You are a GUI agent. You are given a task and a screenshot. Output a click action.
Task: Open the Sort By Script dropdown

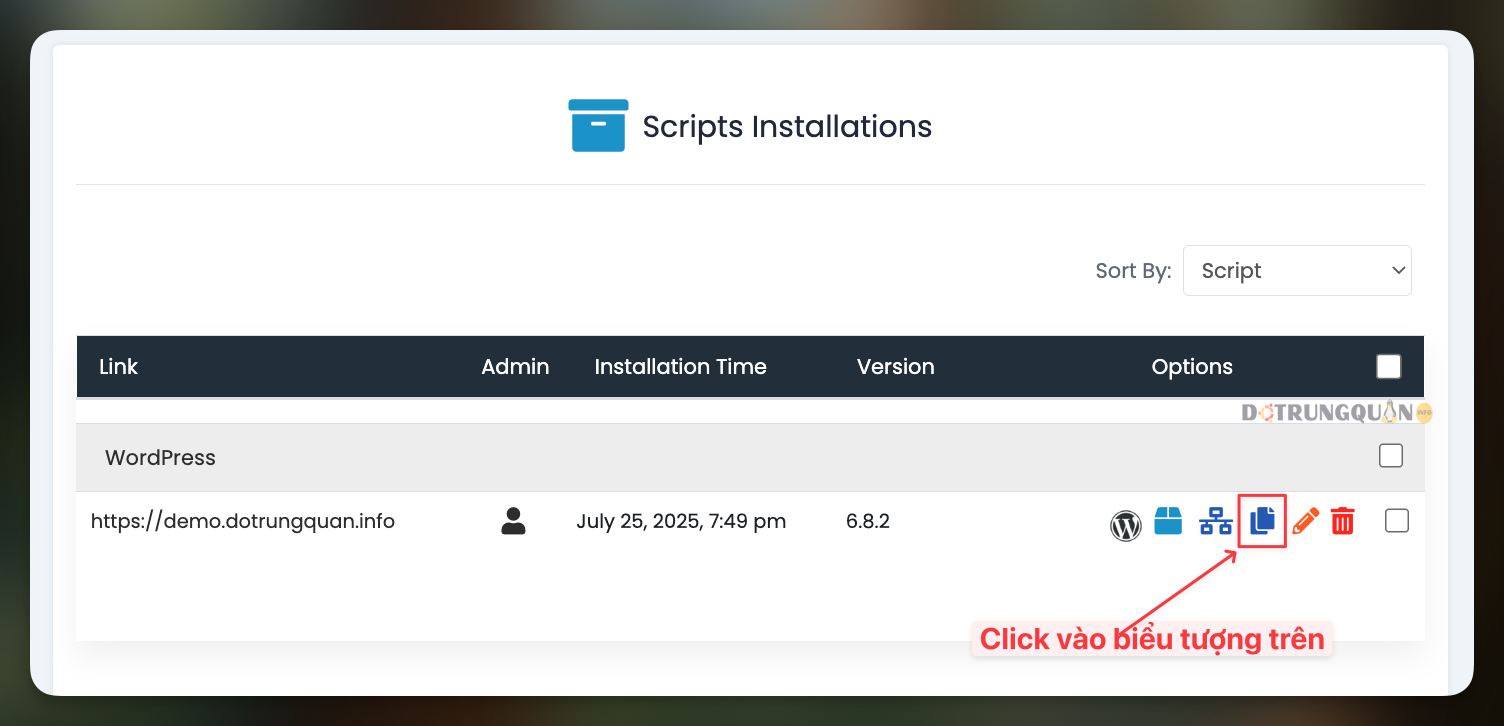point(1296,271)
